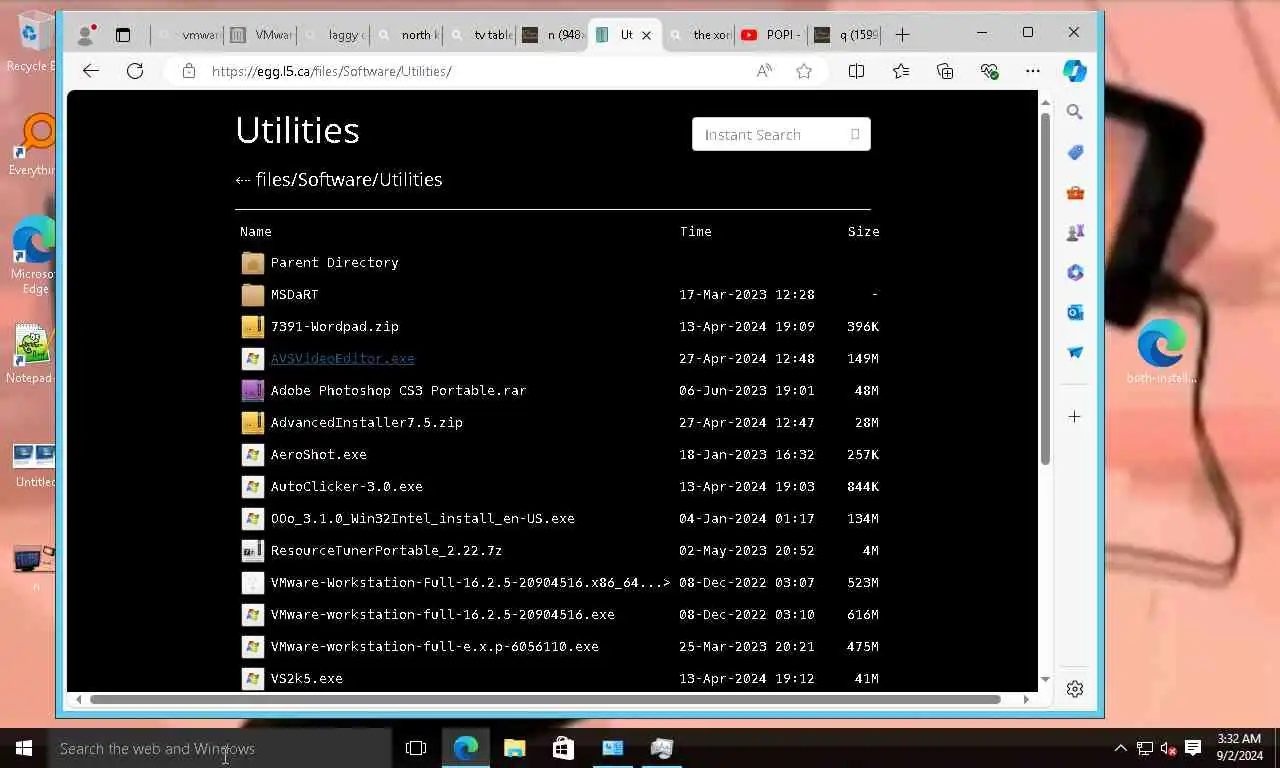Download VS2k5.exe

click(x=306, y=678)
